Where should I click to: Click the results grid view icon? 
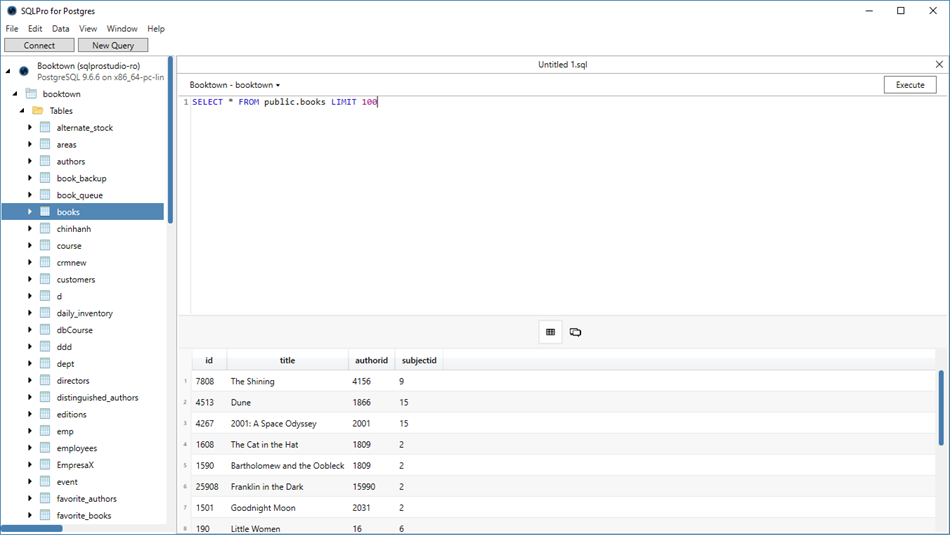550,332
